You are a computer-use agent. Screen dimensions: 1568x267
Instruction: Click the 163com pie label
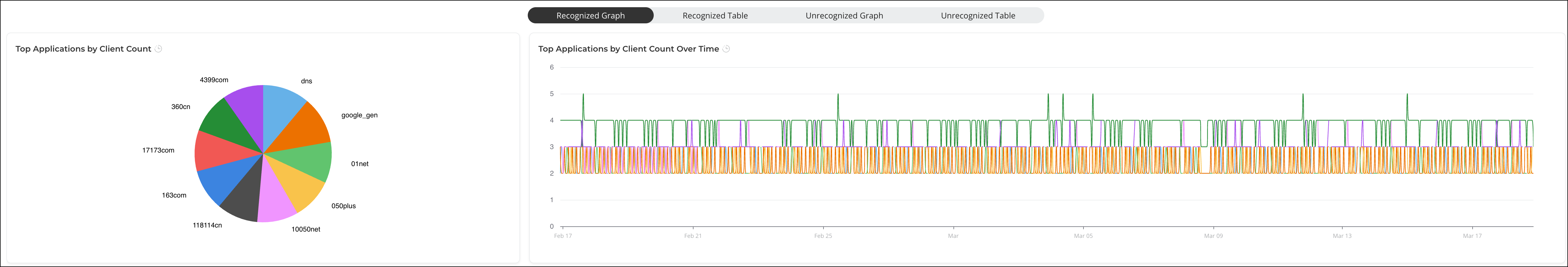[x=174, y=196]
